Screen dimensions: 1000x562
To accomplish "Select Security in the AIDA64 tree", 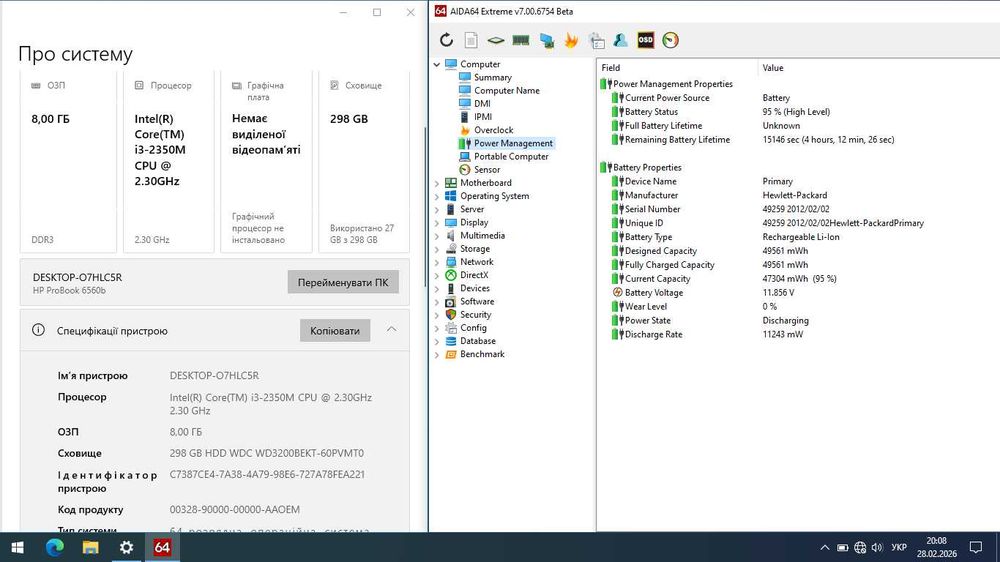I will pos(475,314).
